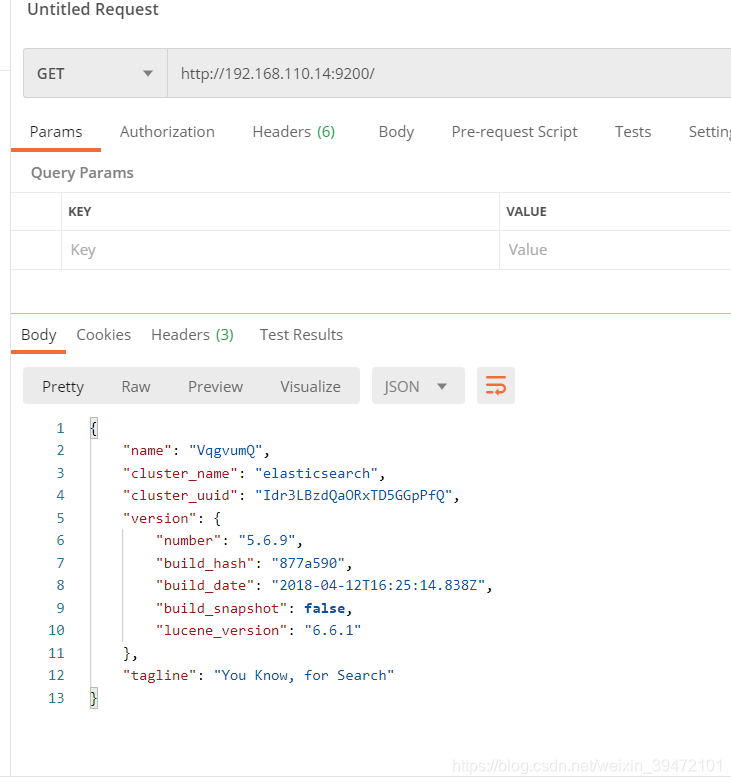
Task: Open the Test Results tab
Action: (301, 335)
